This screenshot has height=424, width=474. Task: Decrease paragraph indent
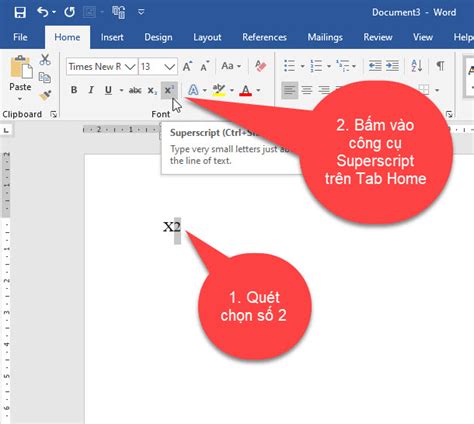(375, 66)
